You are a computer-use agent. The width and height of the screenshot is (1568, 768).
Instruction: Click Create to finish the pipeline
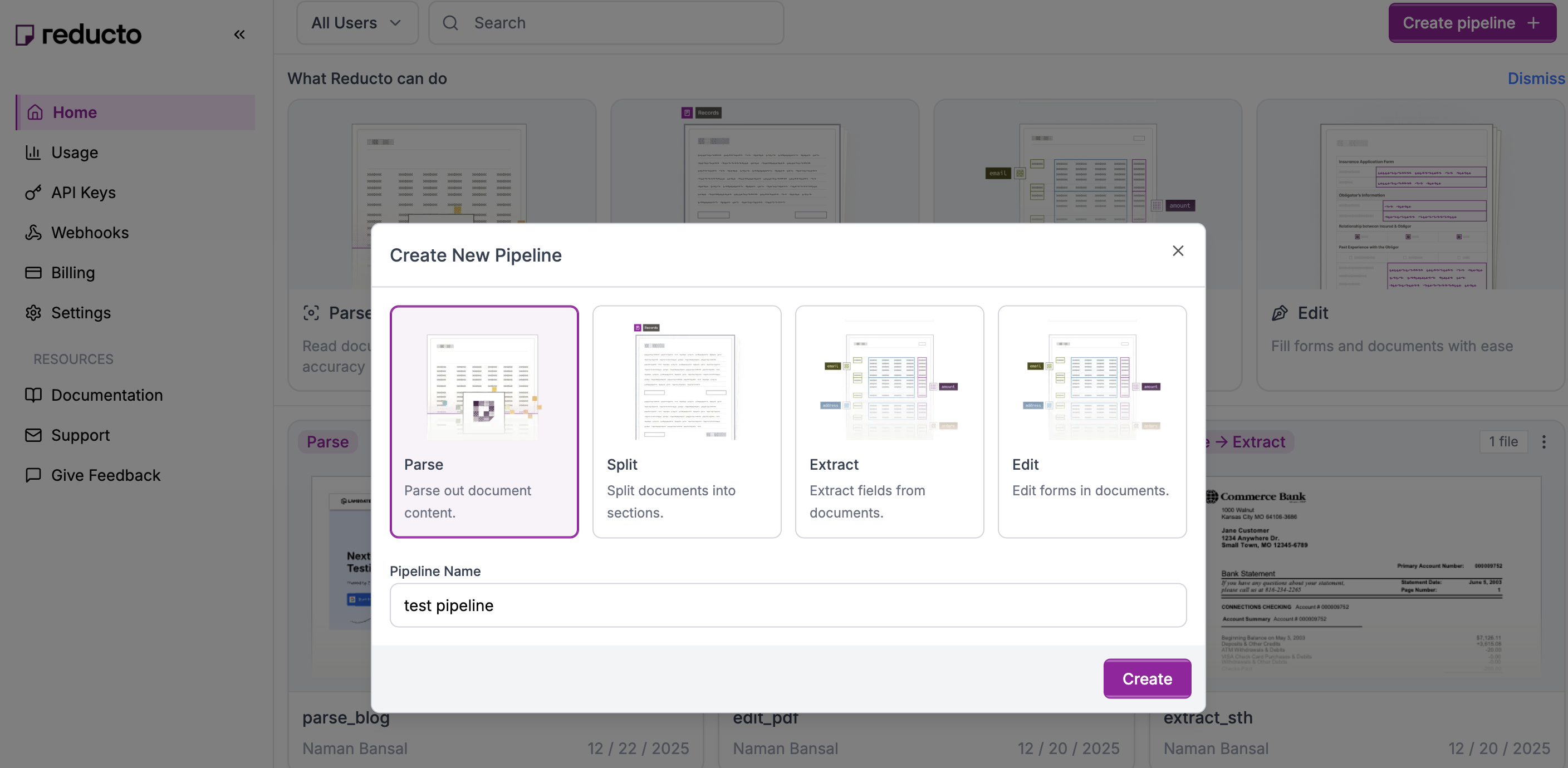1147,678
